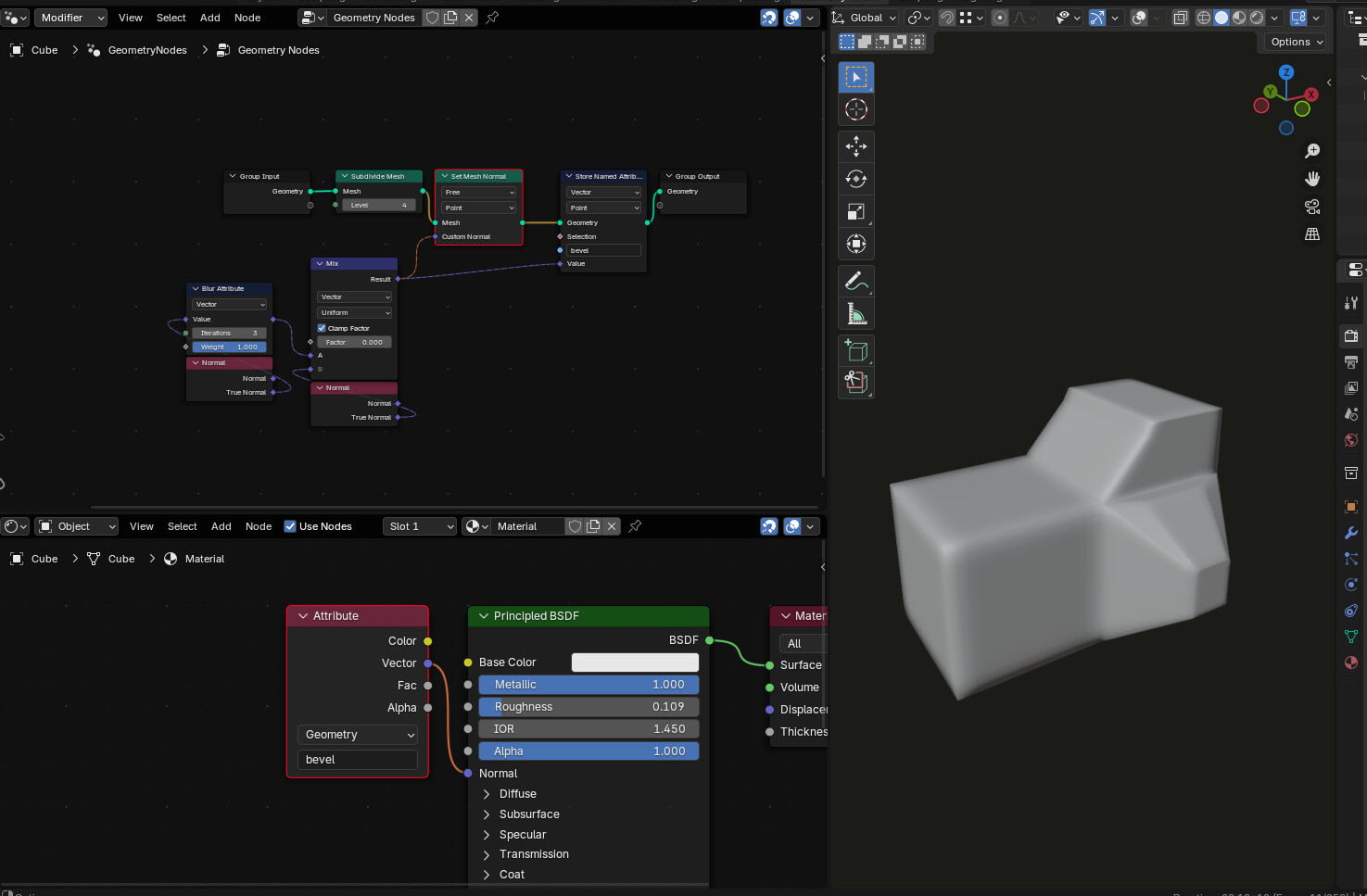1367x896 pixels.
Task: Choose the Move tool
Action: click(855, 146)
